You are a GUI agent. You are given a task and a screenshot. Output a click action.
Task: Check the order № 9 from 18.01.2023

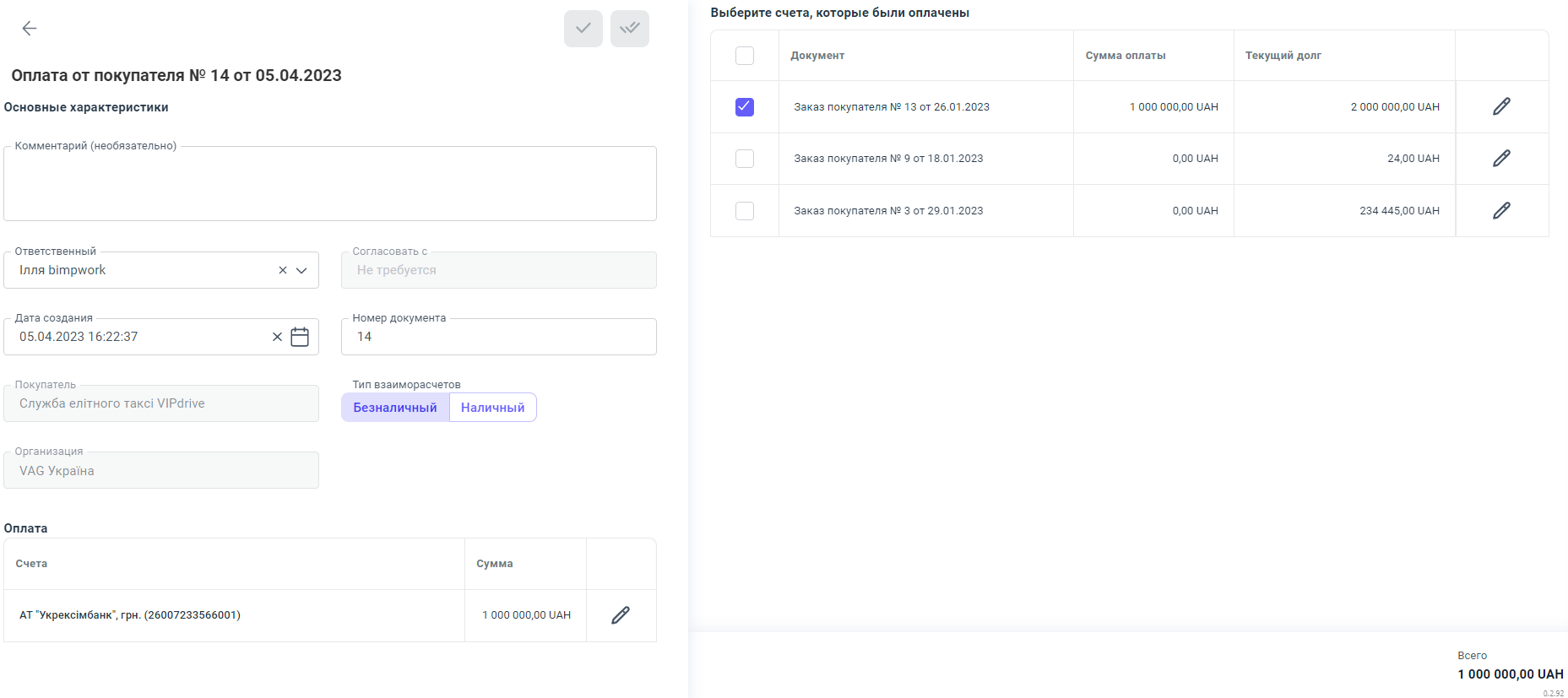tap(745, 159)
